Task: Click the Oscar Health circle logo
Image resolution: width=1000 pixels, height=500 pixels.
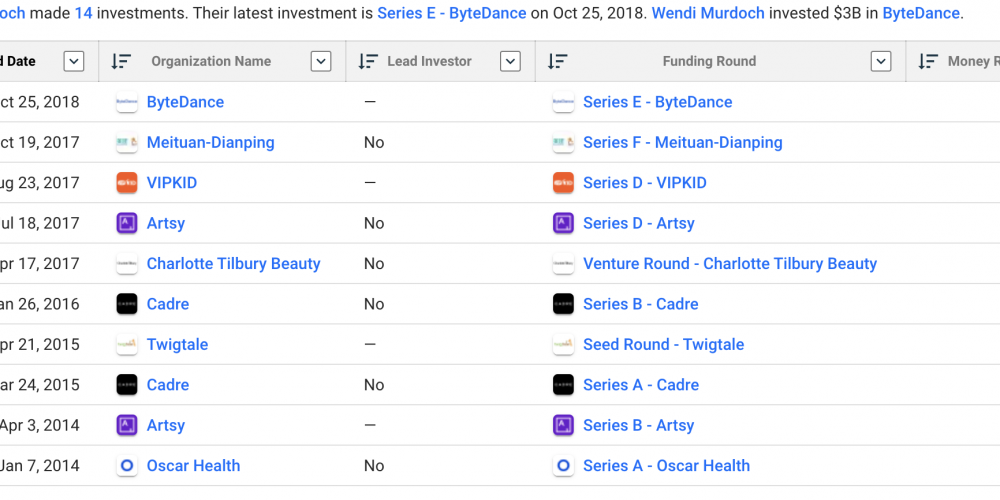Action: (127, 466)
